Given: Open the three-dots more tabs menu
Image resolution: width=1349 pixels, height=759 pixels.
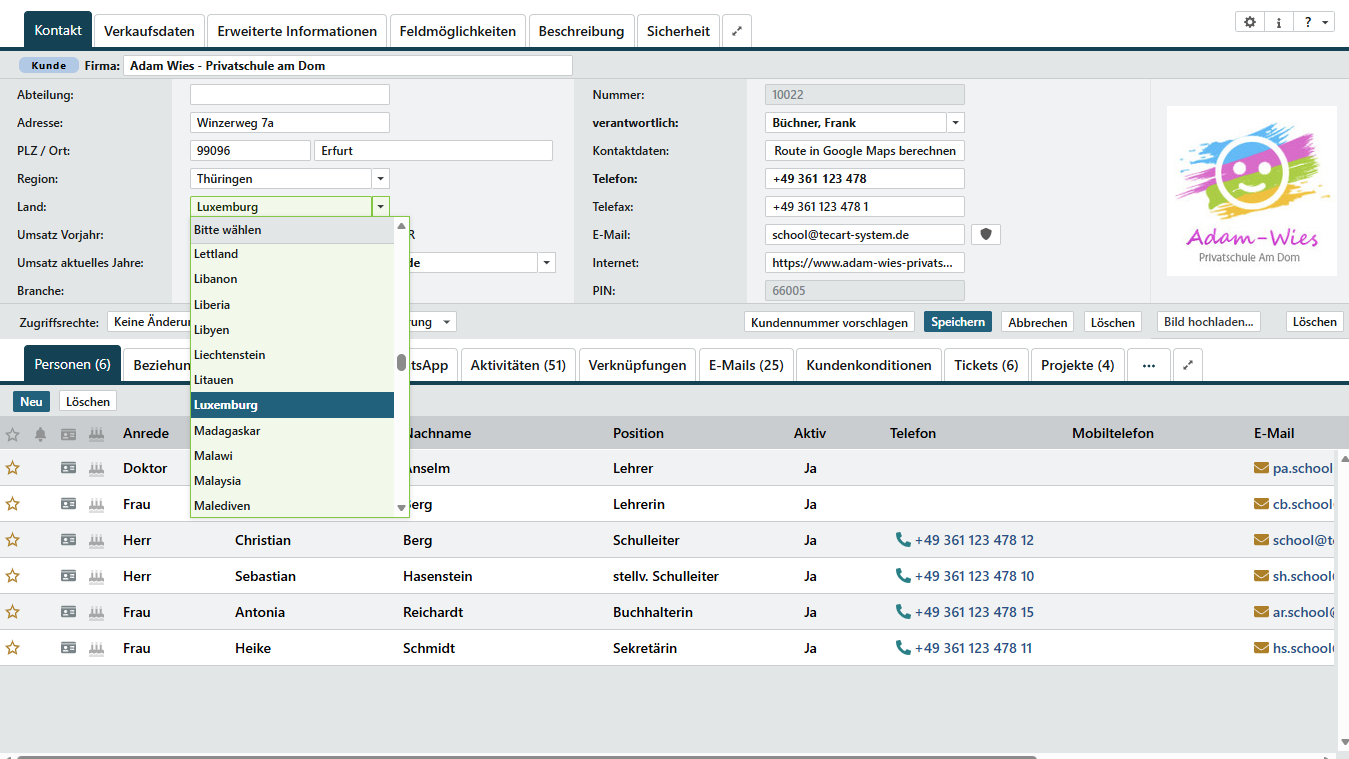Looking at the screenshot, I should tap(1149, 365).
